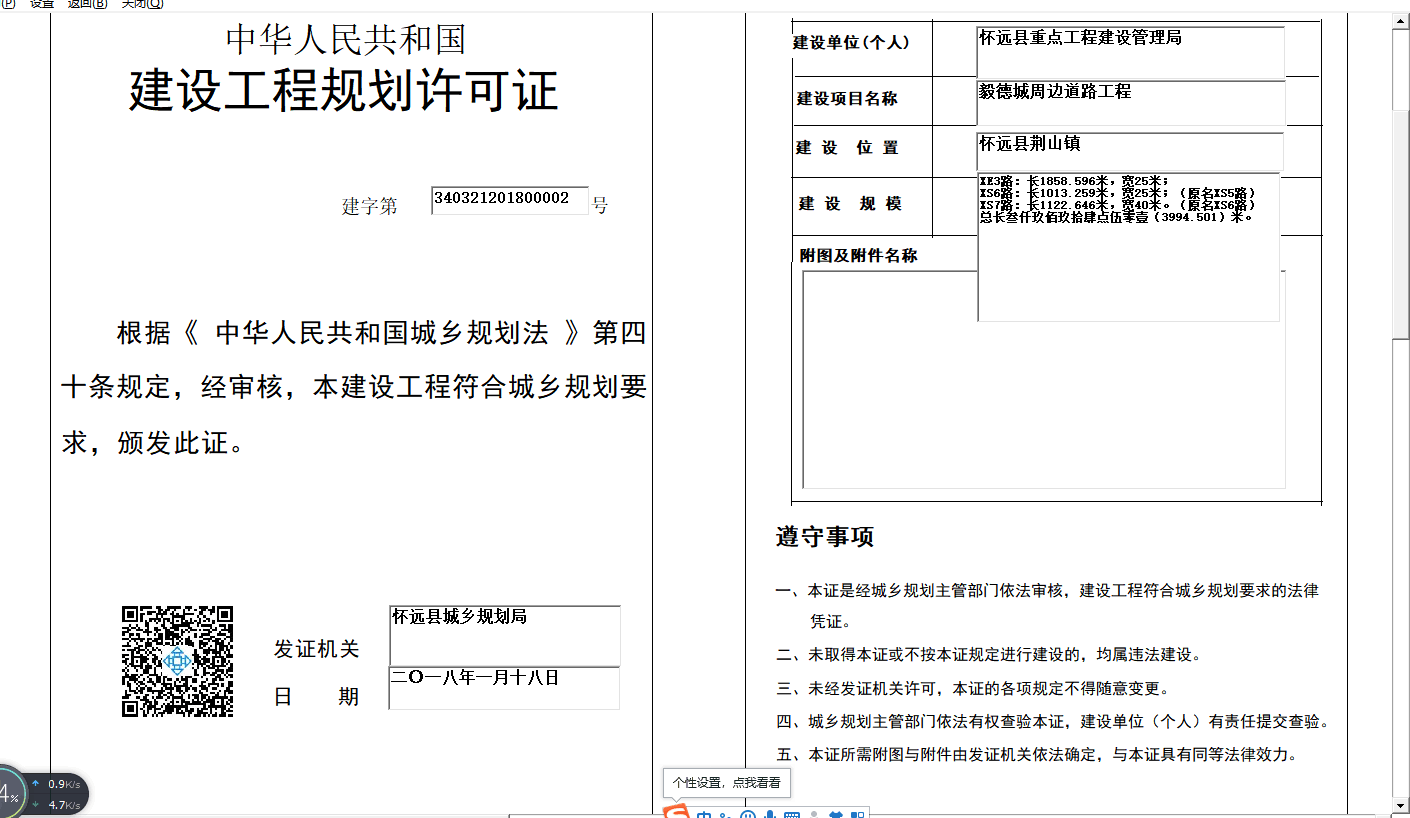Click rule 二、未取得本证 text line

pyautogui.click(x=988, y=655)
